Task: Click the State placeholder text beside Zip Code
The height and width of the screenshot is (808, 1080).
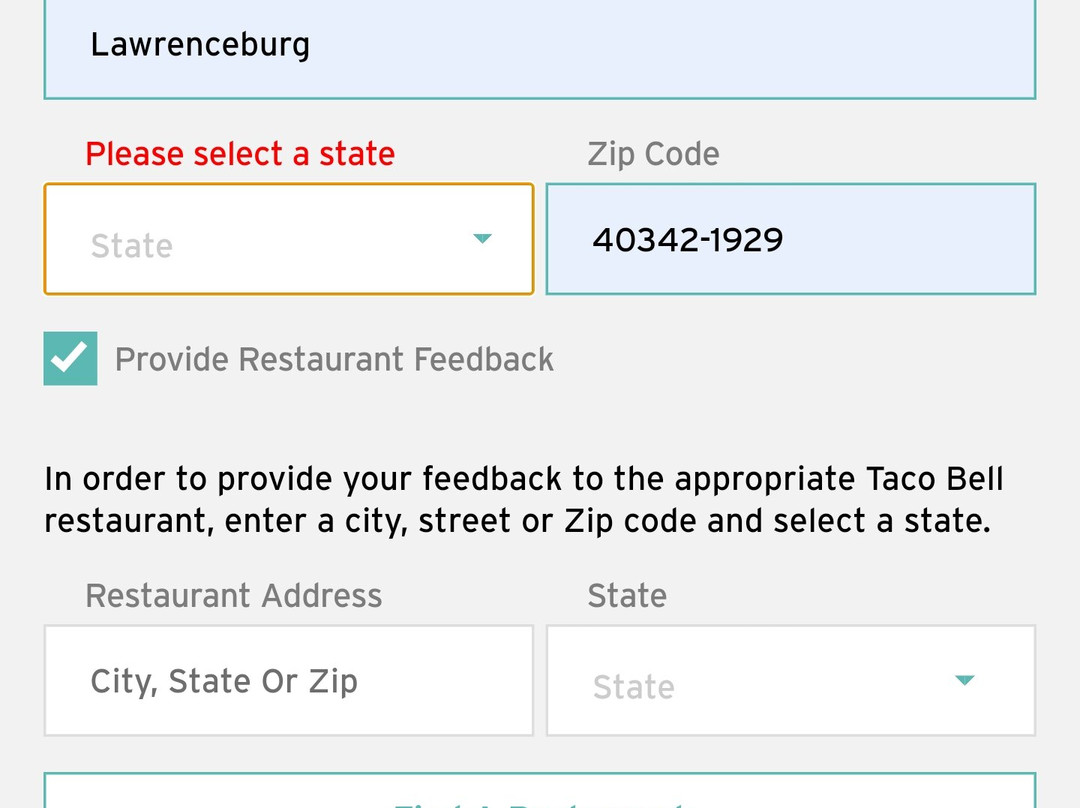Action: [x=132, y=246]
